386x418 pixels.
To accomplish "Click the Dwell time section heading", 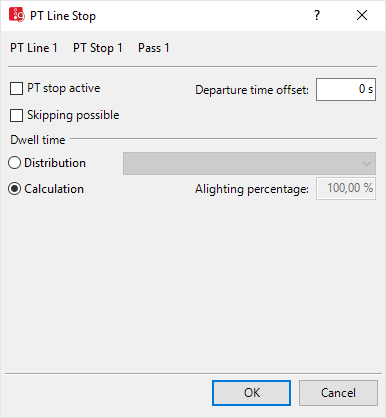I will (38, 140).
